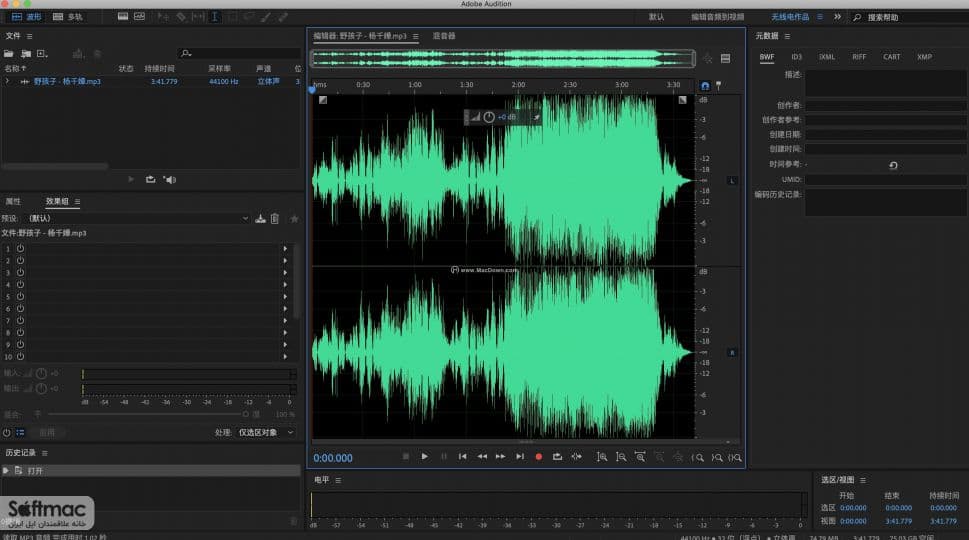Open effect menu arrow for slot 1
Viewport: 969px width, 540px height.
point(285,248)
